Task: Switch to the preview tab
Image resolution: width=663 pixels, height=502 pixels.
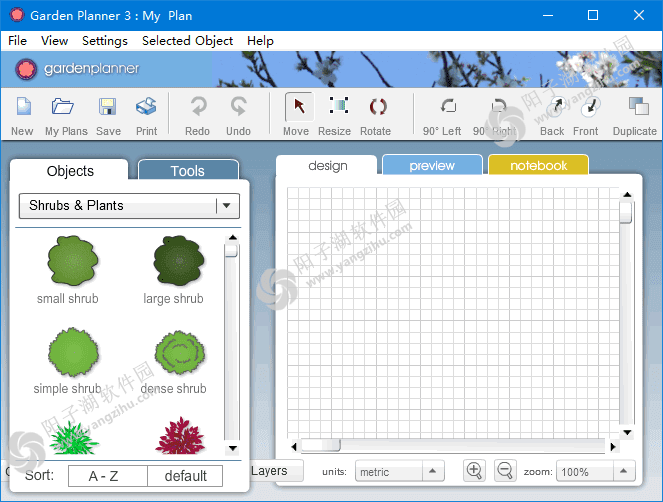Action: click(432, 165)
